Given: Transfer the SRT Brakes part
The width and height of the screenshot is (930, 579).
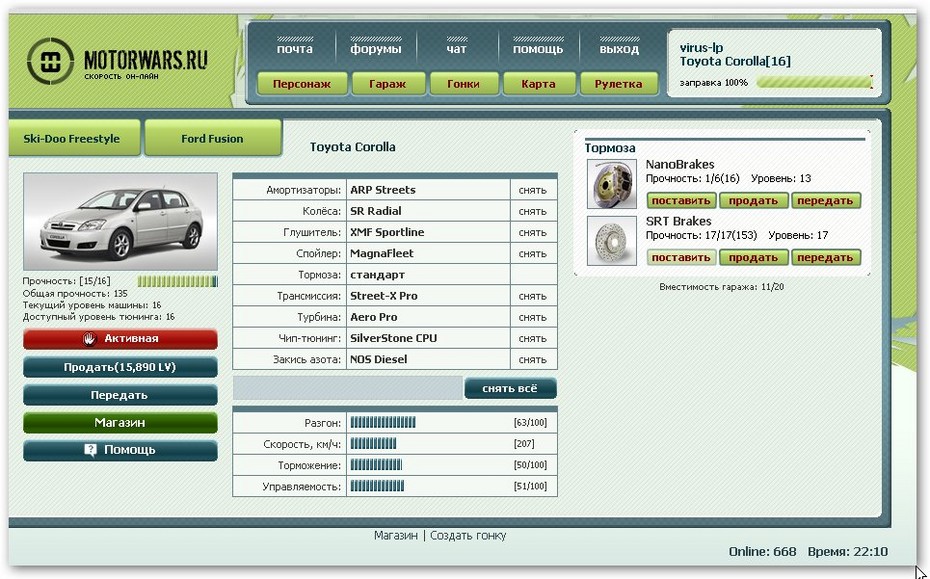Looking at the screenshot, I should pyautogui.click(x=826, y=257).
